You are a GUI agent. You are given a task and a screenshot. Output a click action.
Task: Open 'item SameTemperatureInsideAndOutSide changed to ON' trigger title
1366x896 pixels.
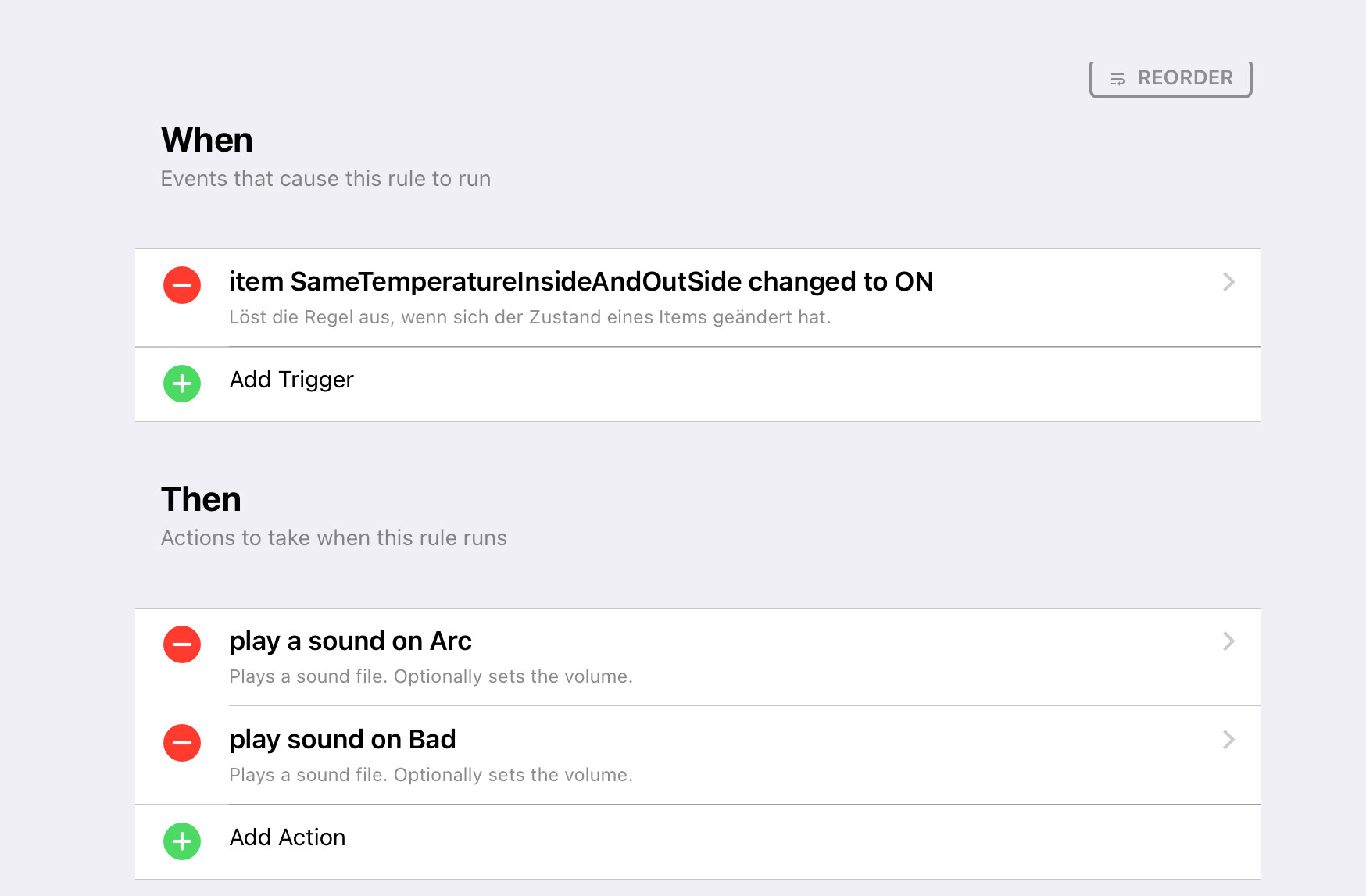pos(581,281)
